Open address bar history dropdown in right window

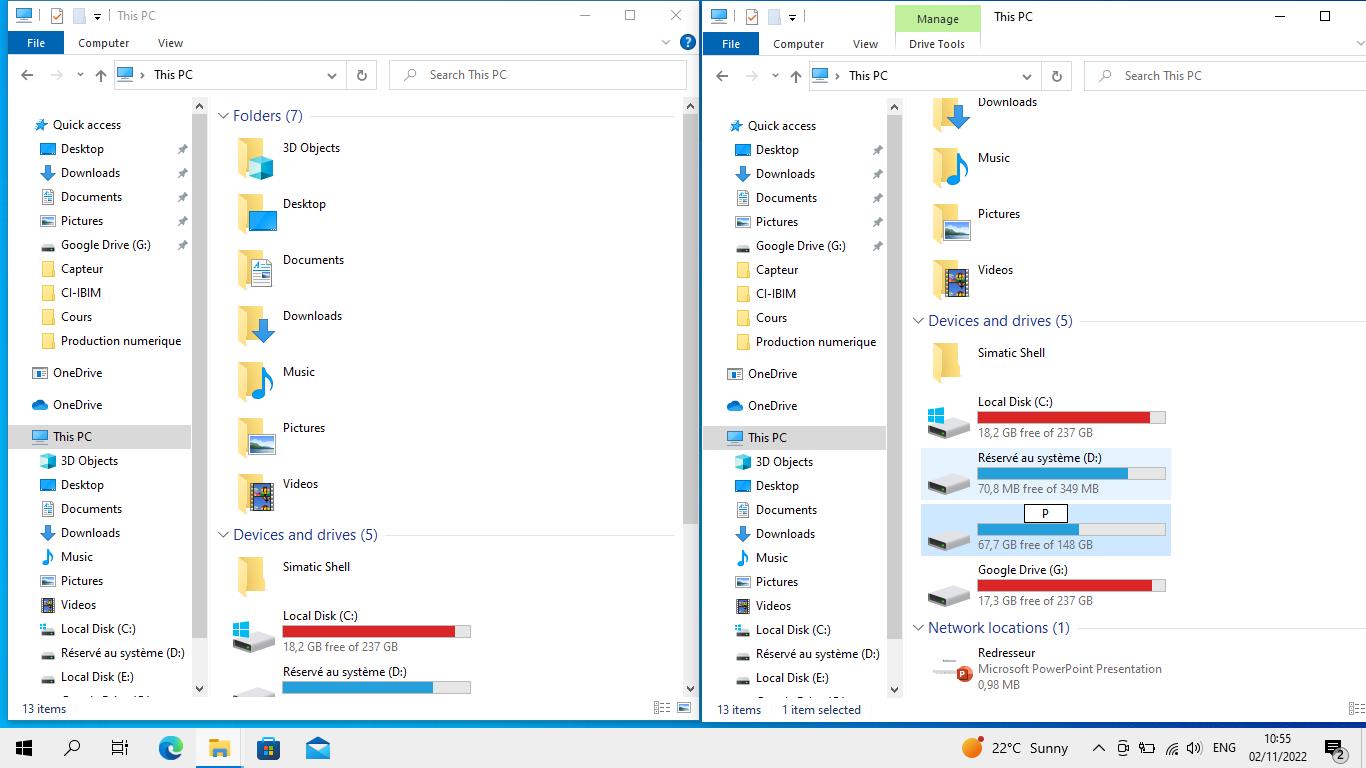[1026, 76]
